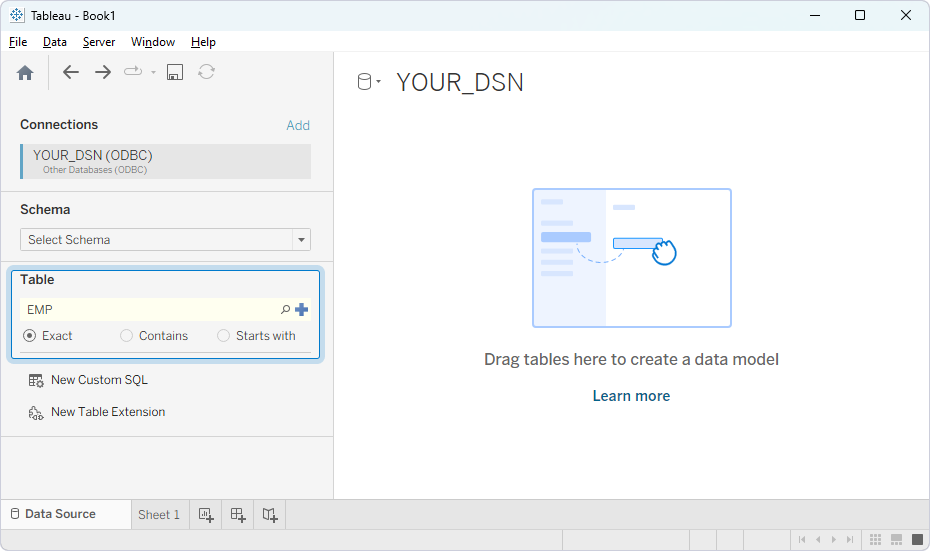930x551 pixels.
Task: Open the Help menu
Action: click(x=203, y=42)
